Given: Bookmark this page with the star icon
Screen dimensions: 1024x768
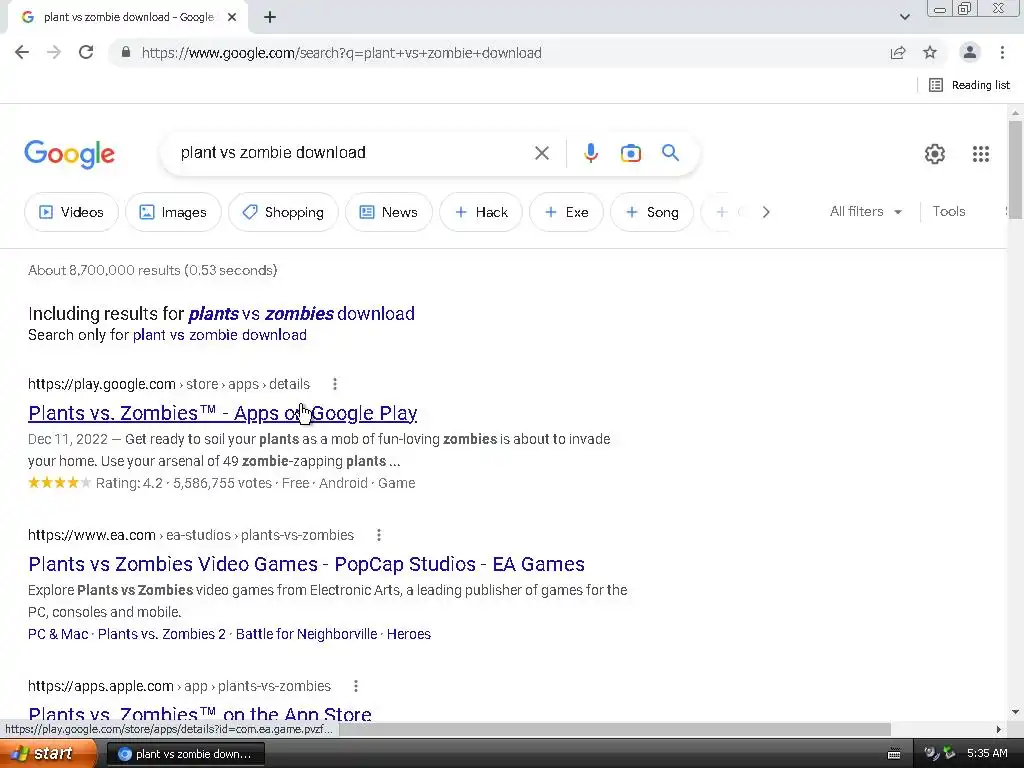Looking at the screenshot, I should 930,52.
